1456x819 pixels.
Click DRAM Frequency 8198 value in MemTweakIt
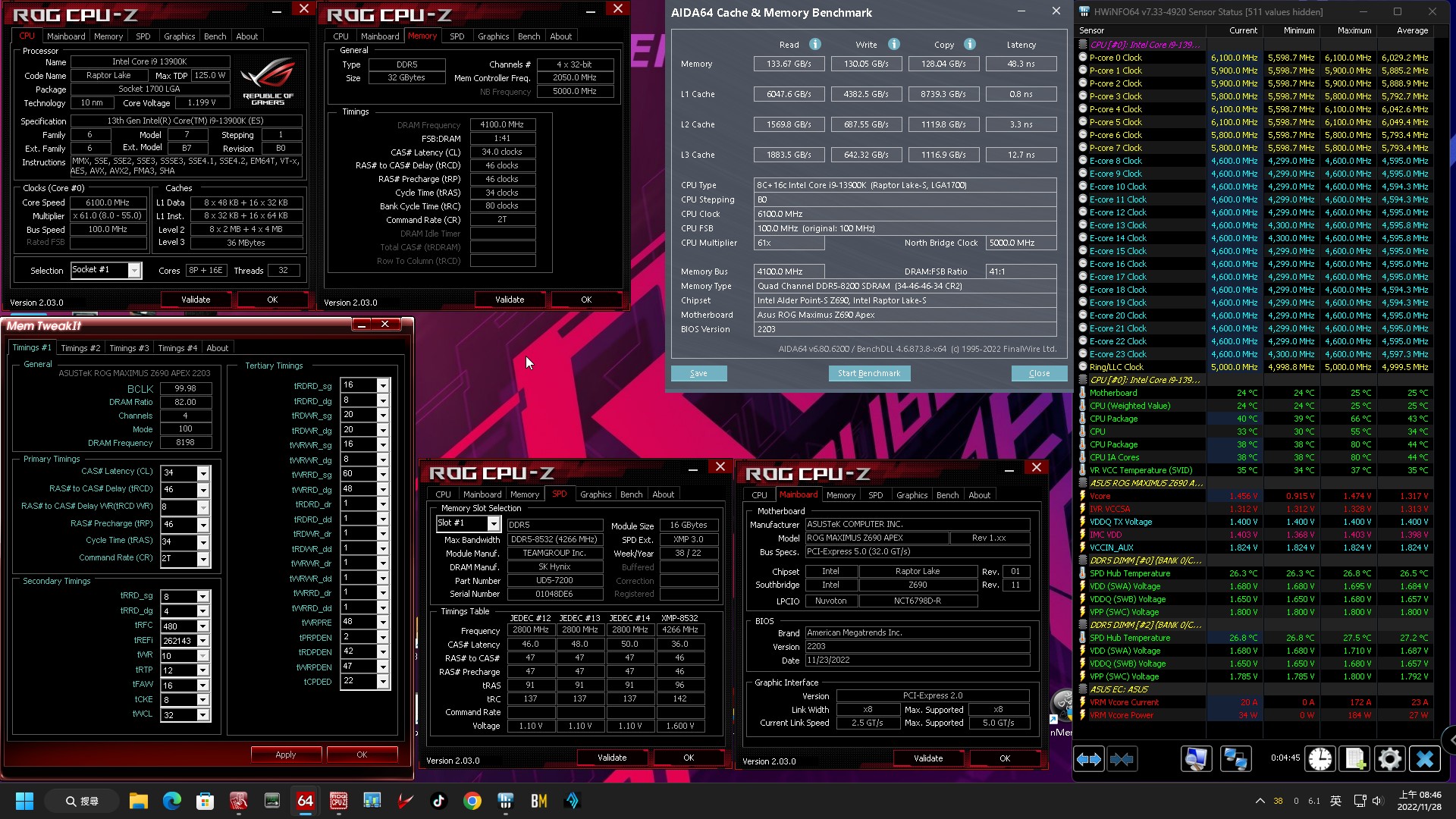pyautogui.click(x=185, y=443)
